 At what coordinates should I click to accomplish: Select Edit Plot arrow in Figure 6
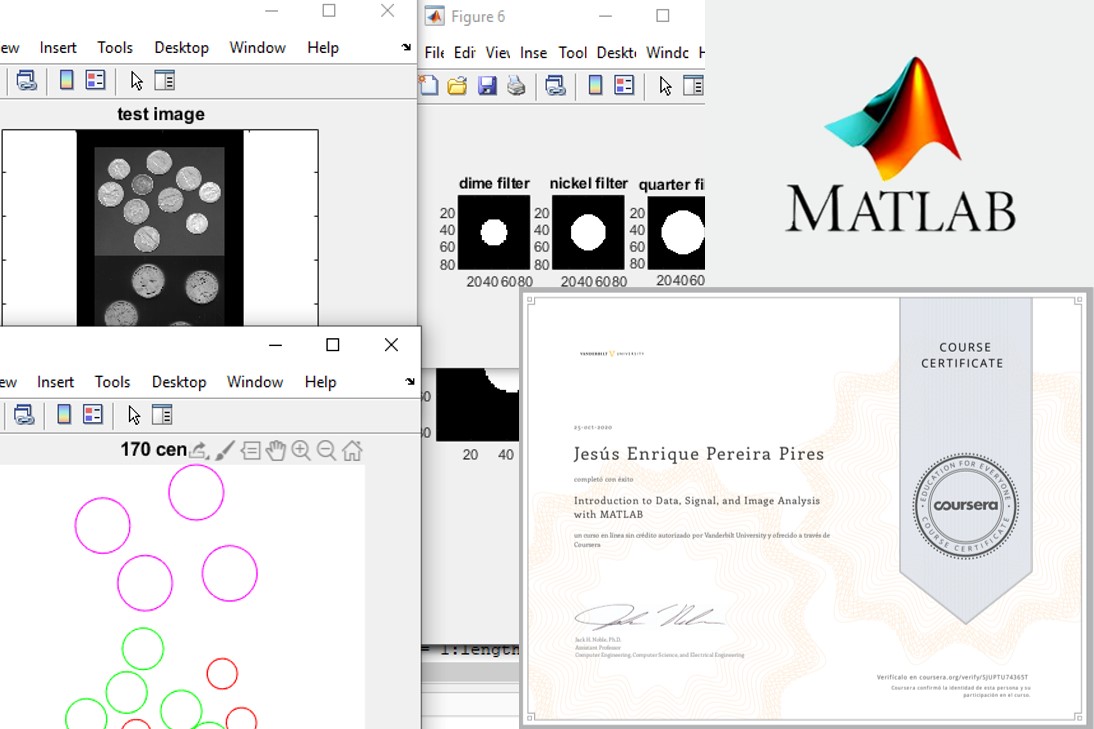point(665,86)
